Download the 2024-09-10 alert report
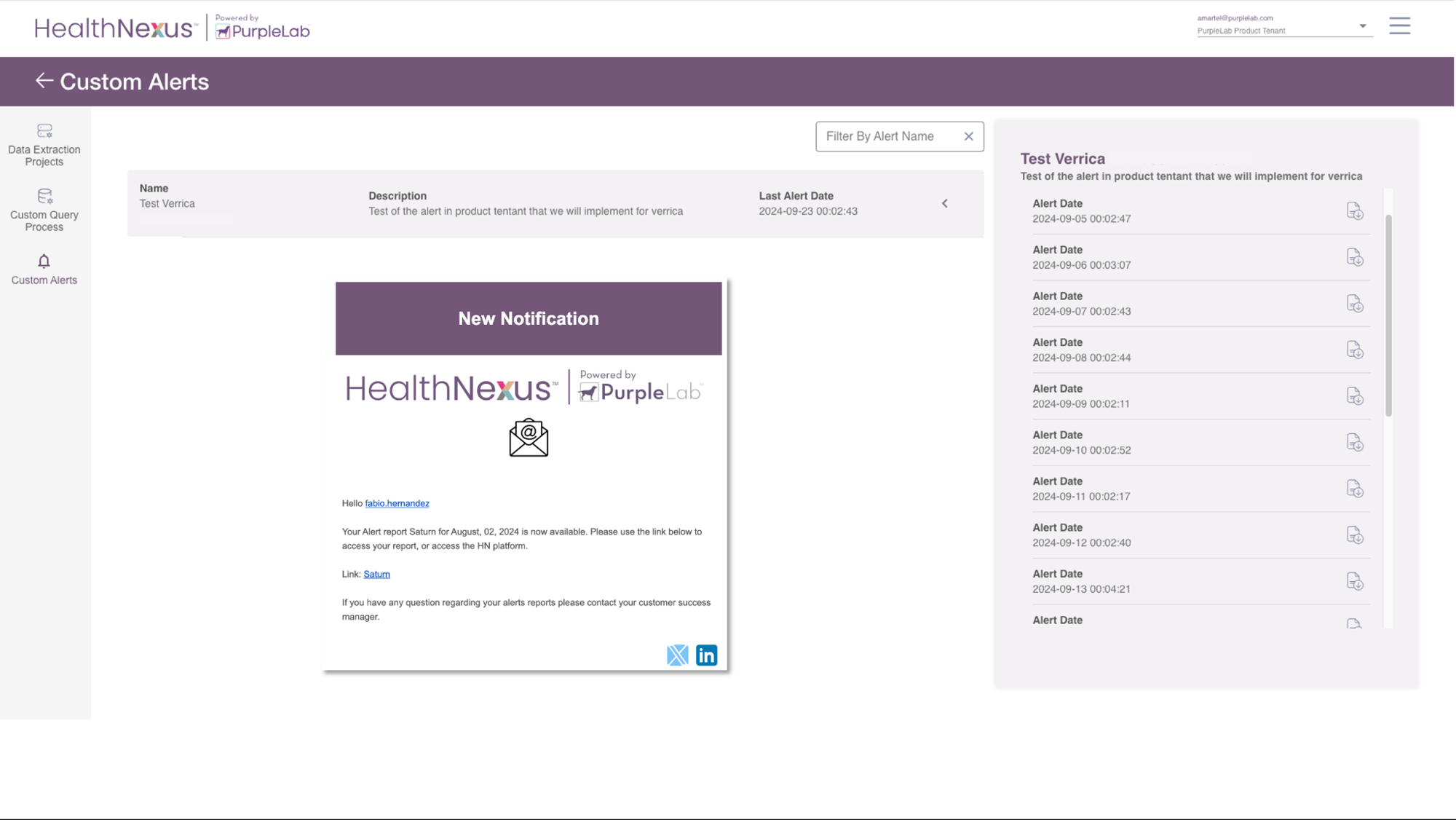Screen dimensions: 1456x820 1354,443
